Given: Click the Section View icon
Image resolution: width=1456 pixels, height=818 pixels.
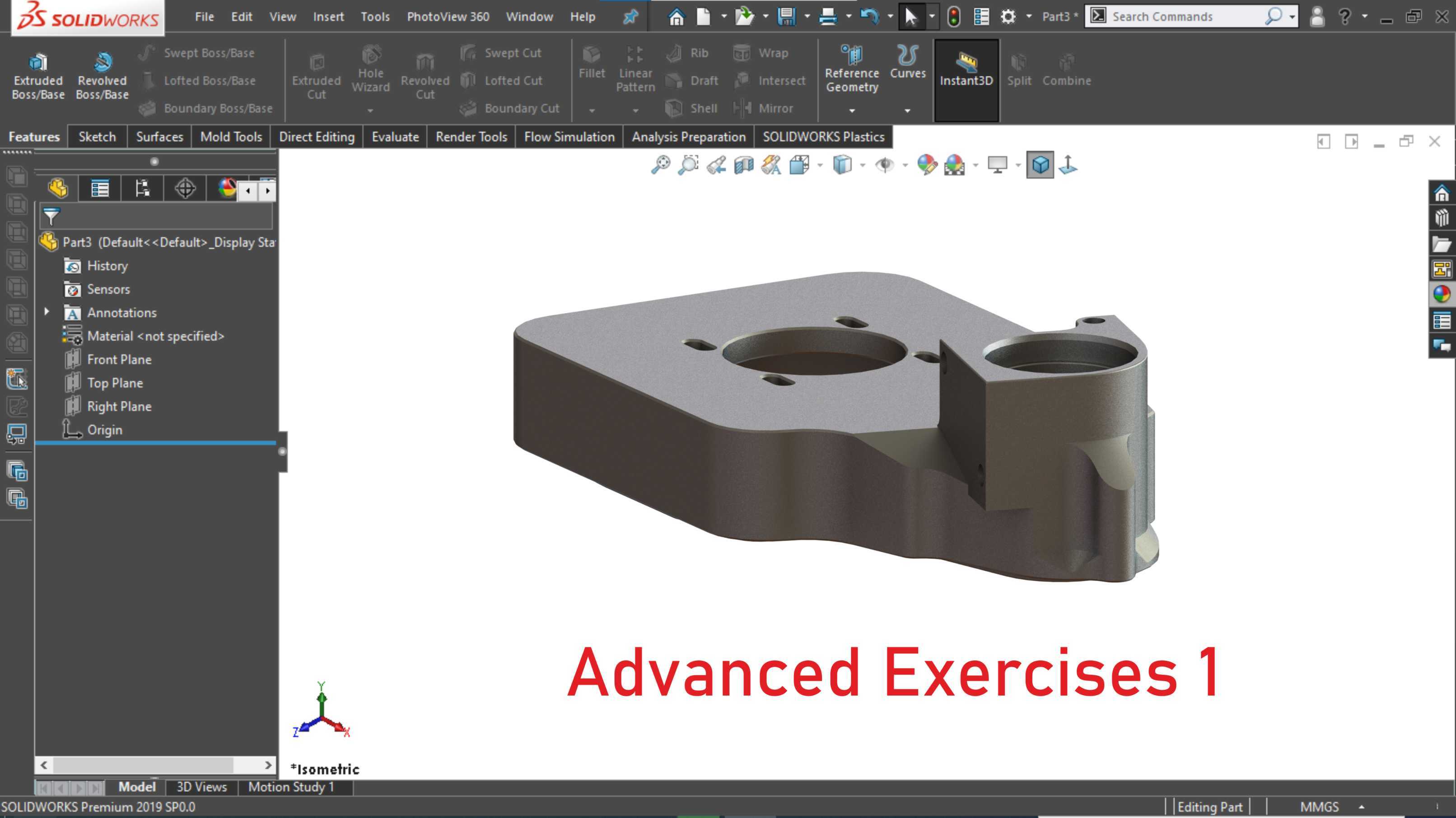Looking at the screenshot, I should tap(743, 165).
